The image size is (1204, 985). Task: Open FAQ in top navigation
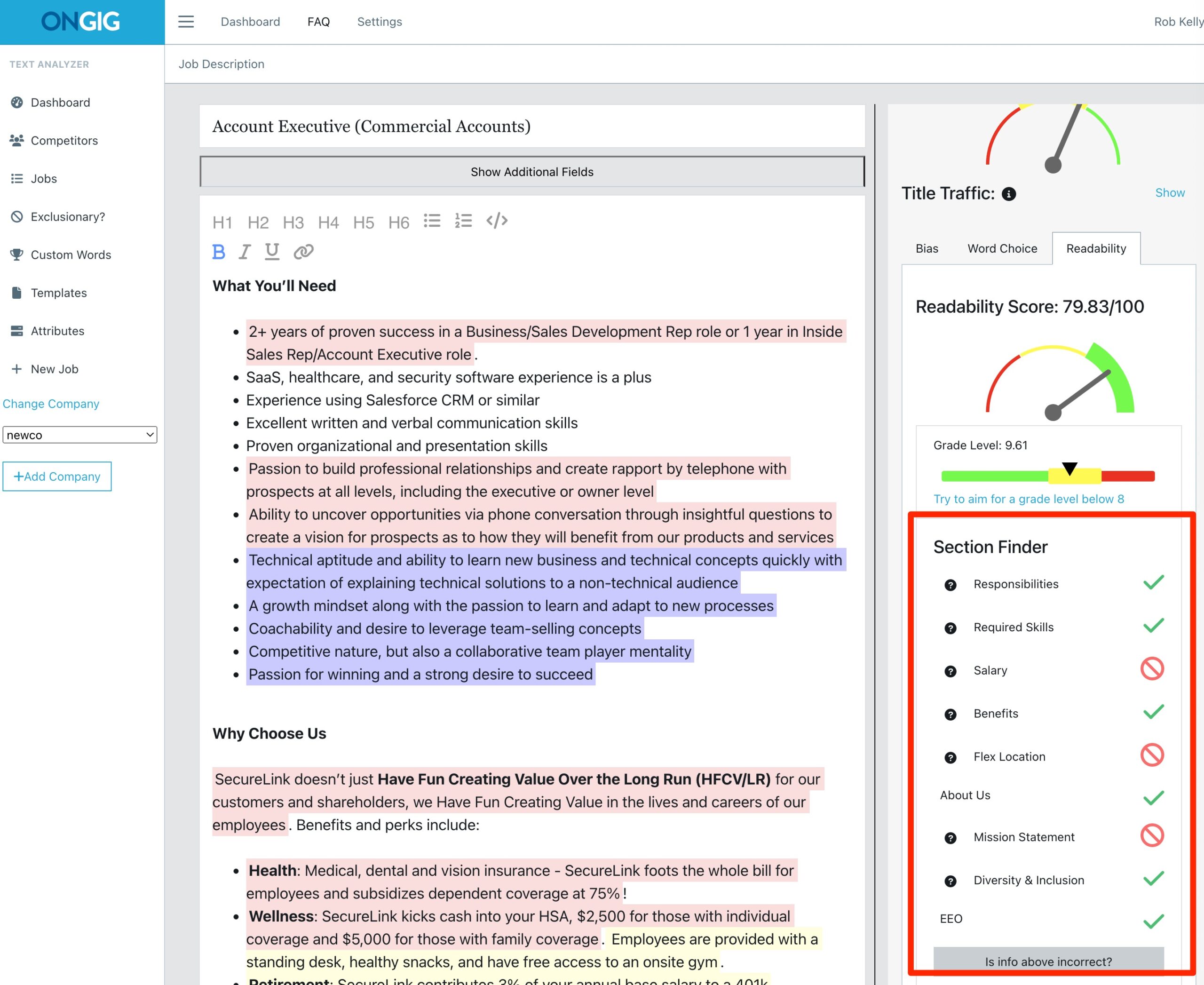tap(318, 22)
